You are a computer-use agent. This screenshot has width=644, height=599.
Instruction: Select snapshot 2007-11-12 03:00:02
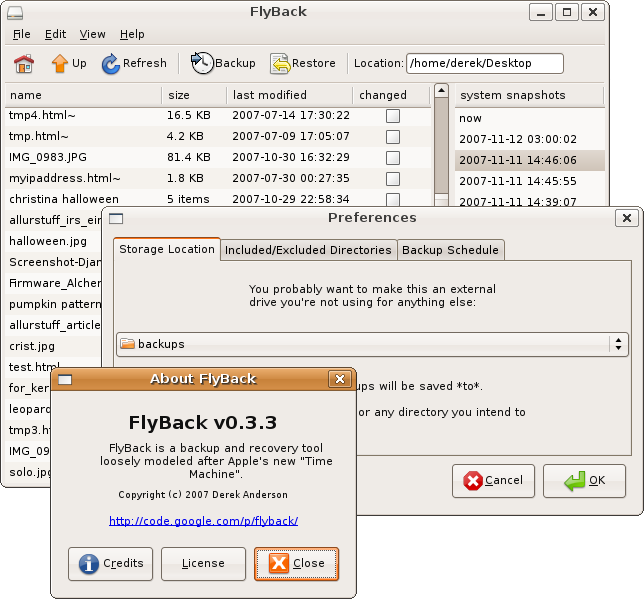tap(530, 139)
